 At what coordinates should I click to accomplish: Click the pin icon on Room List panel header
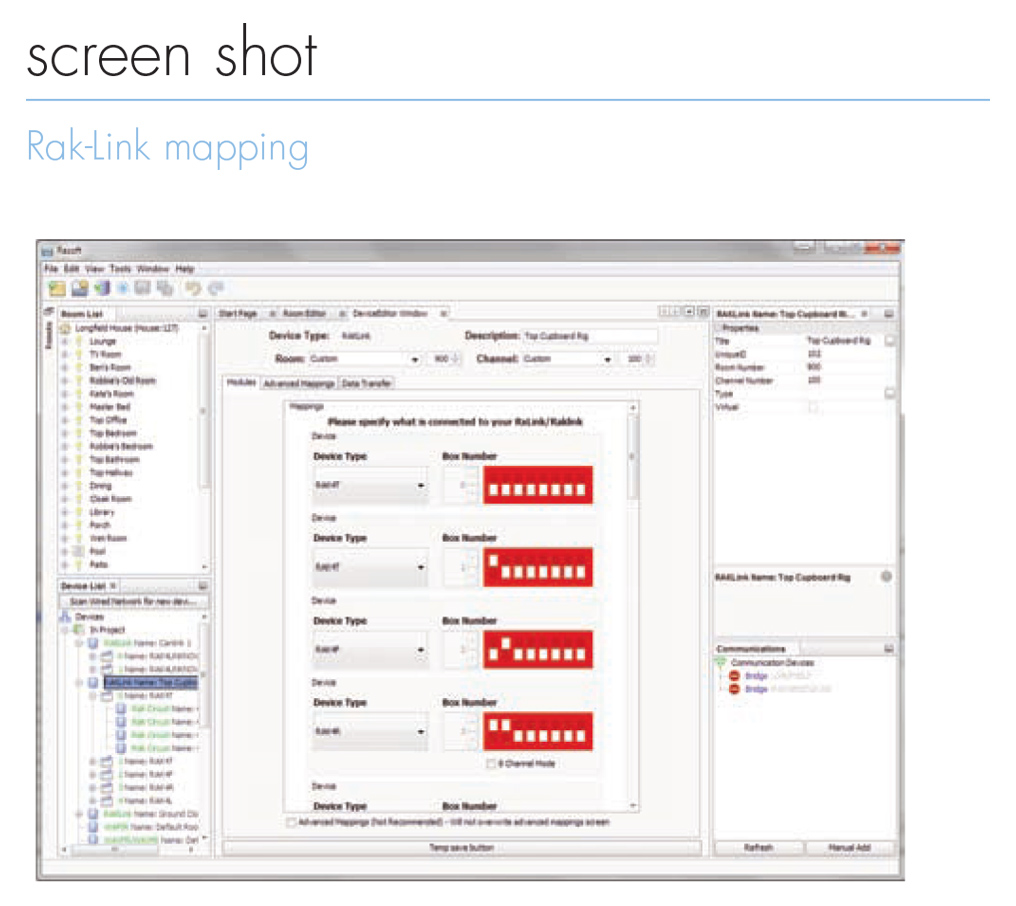[203, 314]
